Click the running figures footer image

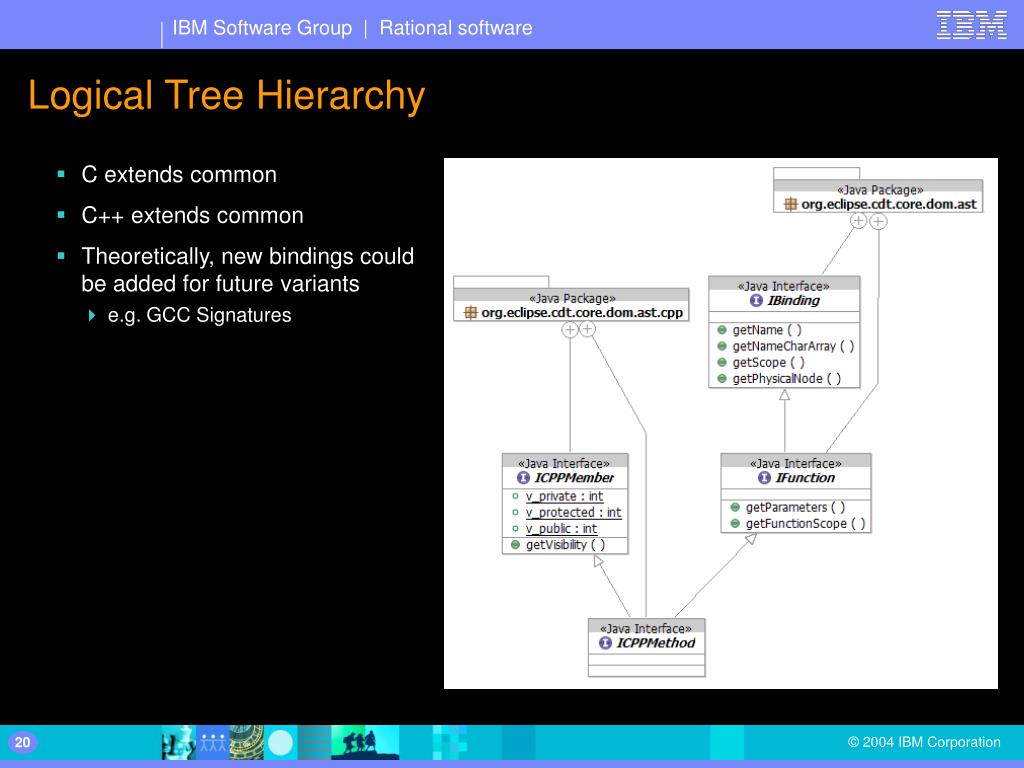tap(365, 743)
